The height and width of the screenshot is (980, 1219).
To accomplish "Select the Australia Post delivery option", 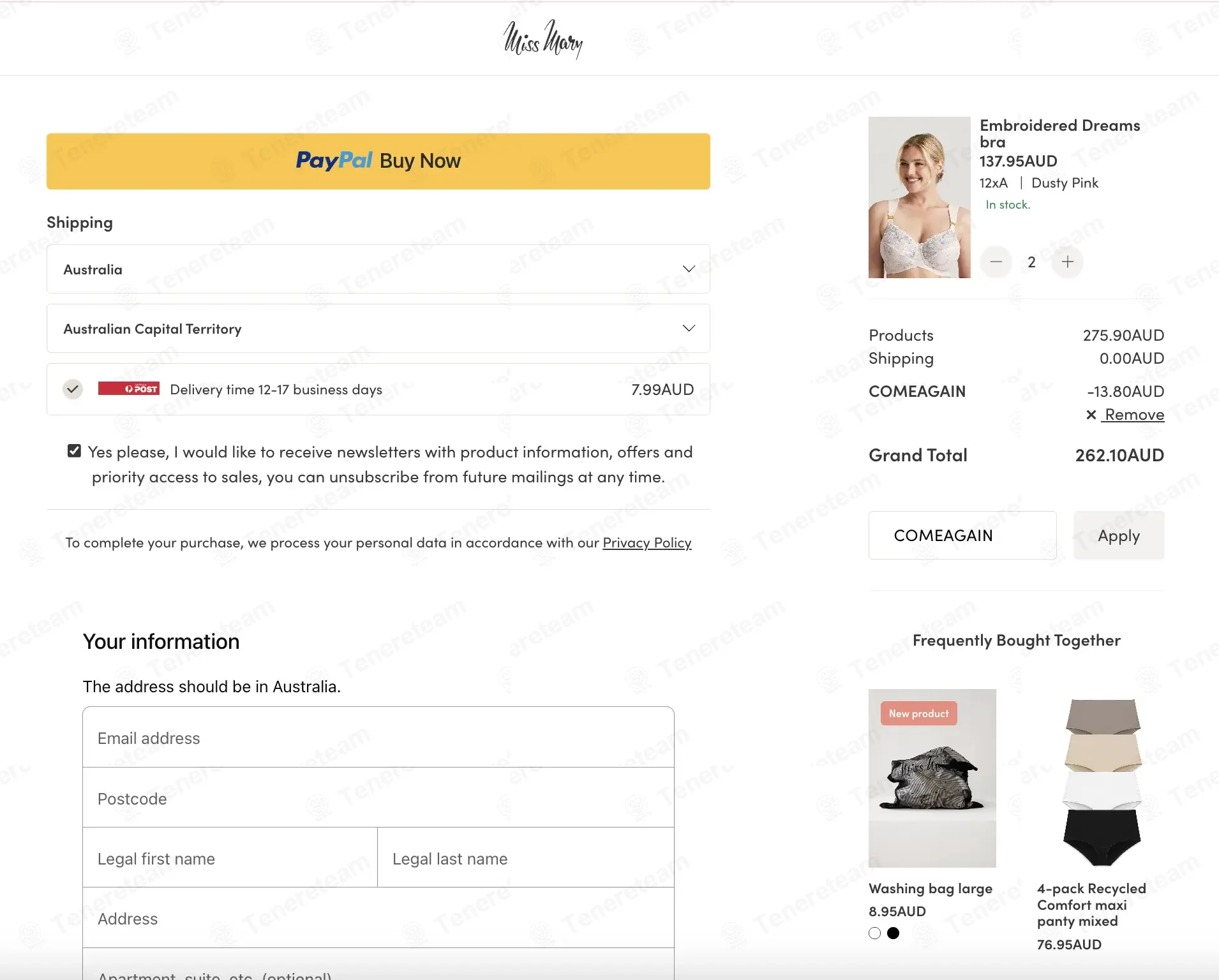I will 73,389.
